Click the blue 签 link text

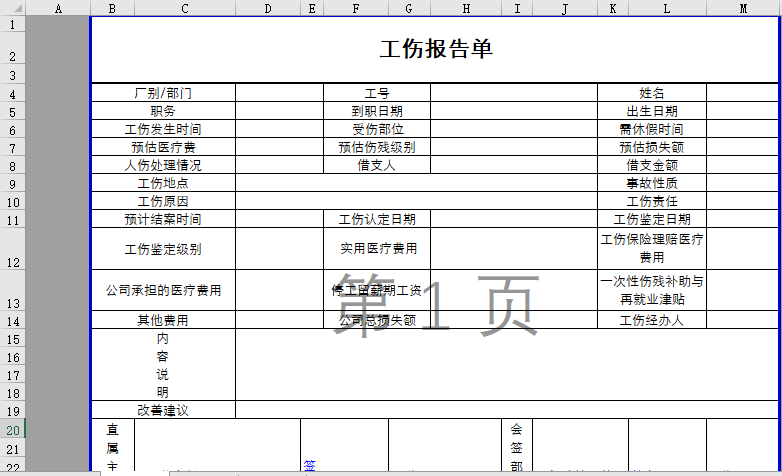[x=309, y=465]
